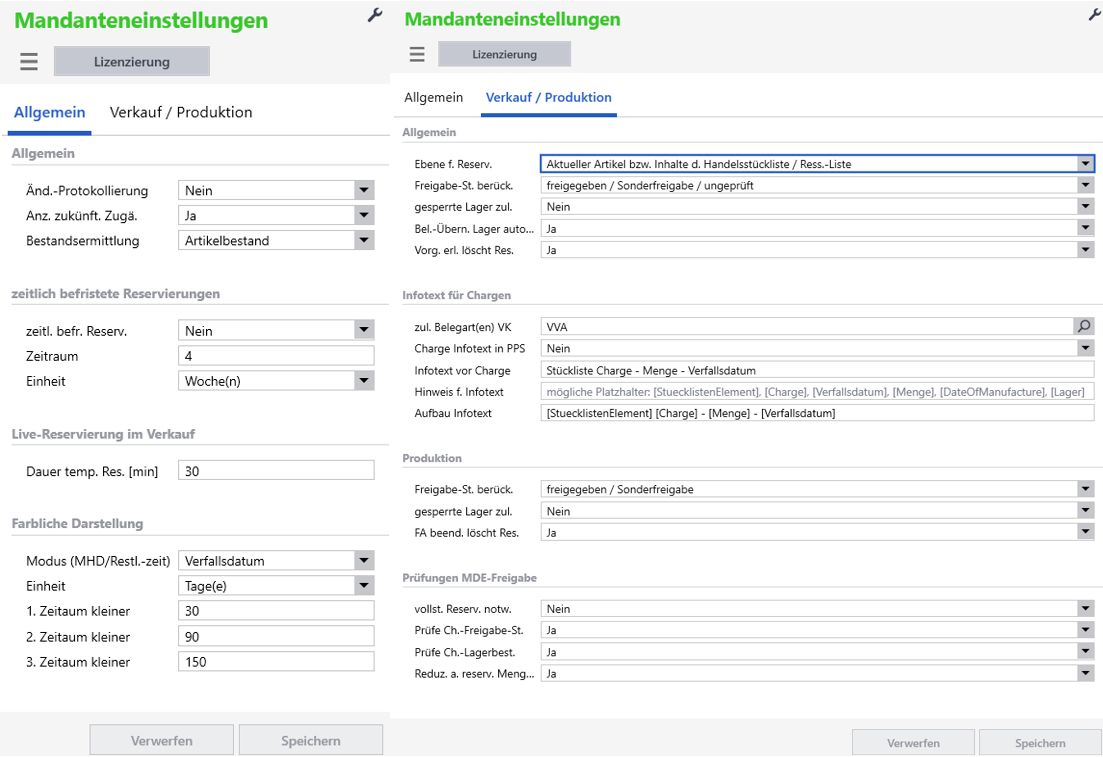Click the Zeitraum input field with value 4
The width and height of the screenshot is (1103, 757).
[x=276, y=355]
